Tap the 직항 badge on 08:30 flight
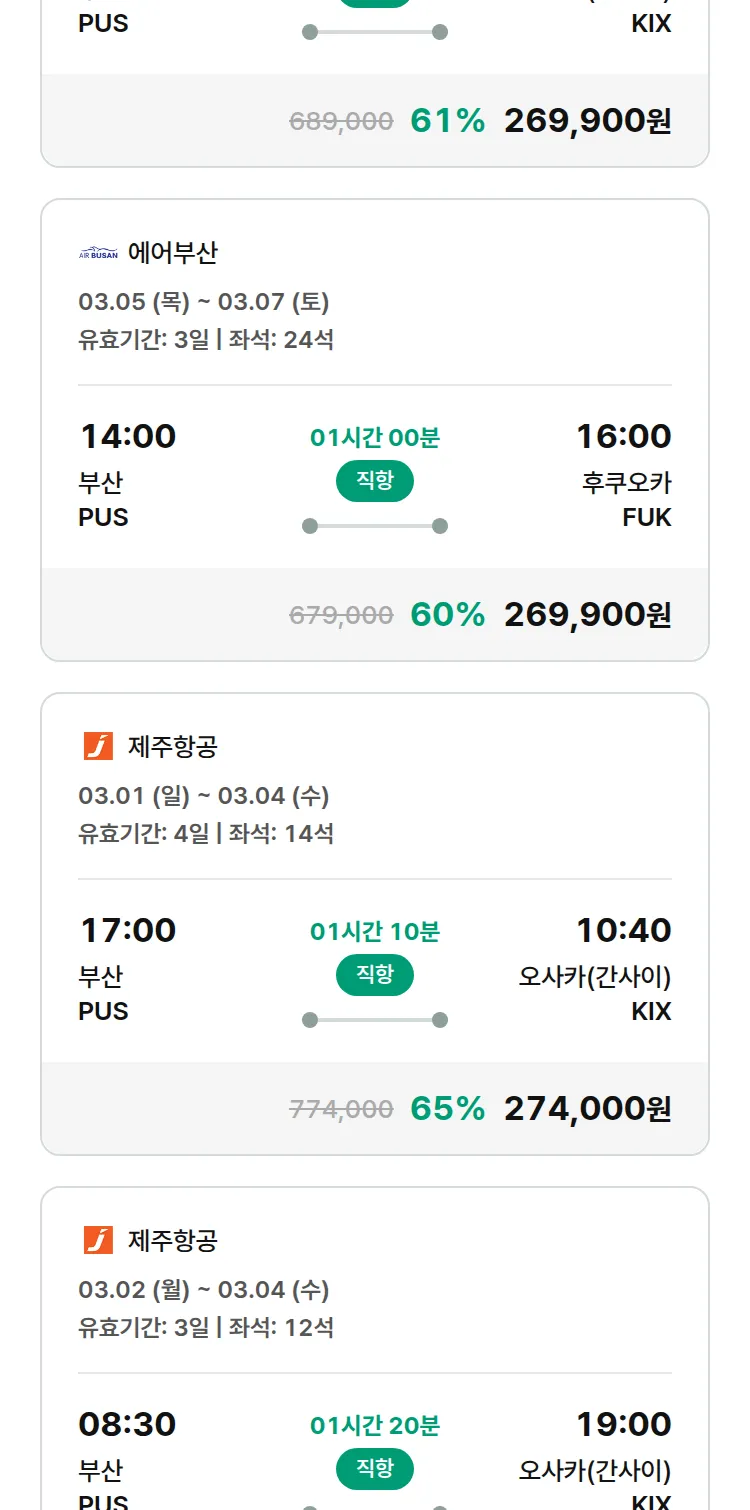This screenshot has width=750, height=1510. point(374,1469)
